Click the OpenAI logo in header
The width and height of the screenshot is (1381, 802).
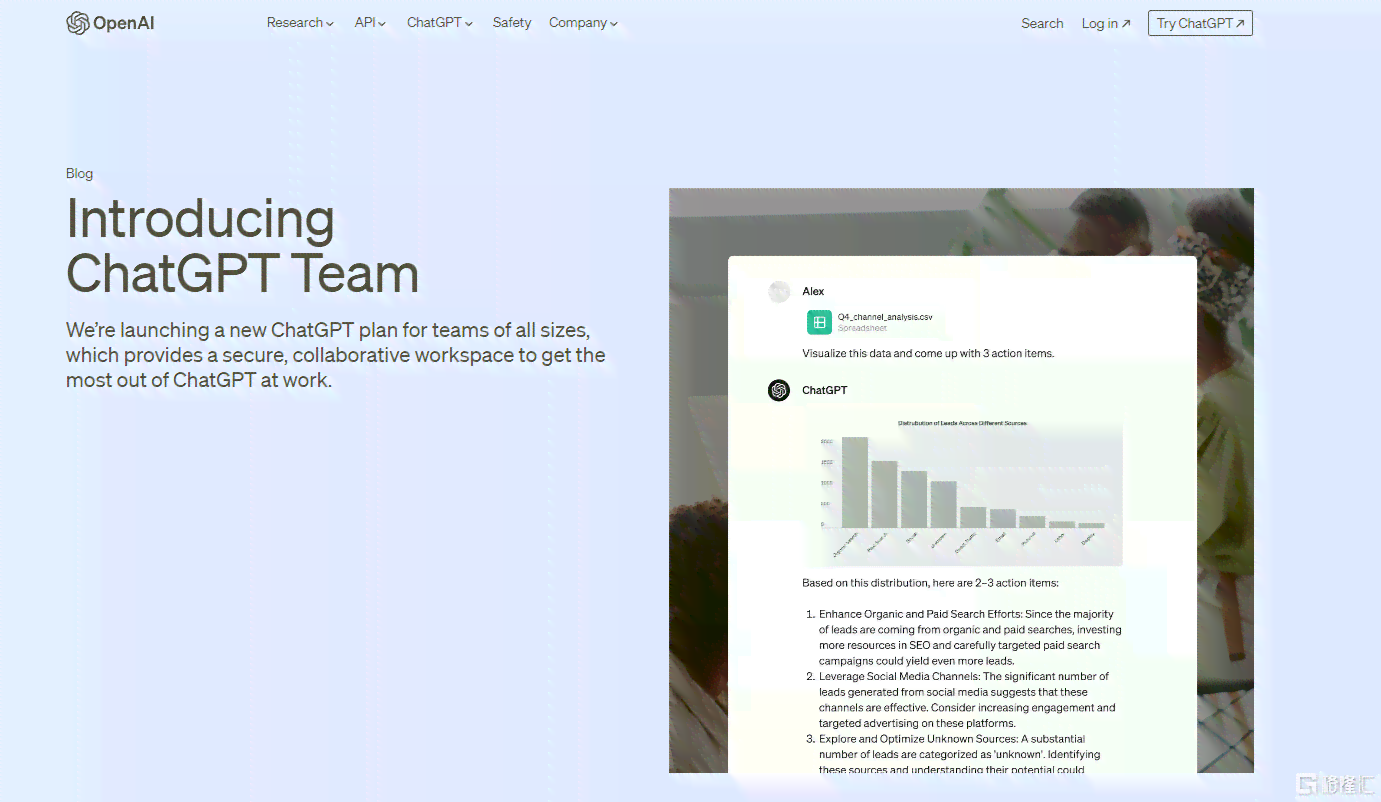click(x=110, y=23)
